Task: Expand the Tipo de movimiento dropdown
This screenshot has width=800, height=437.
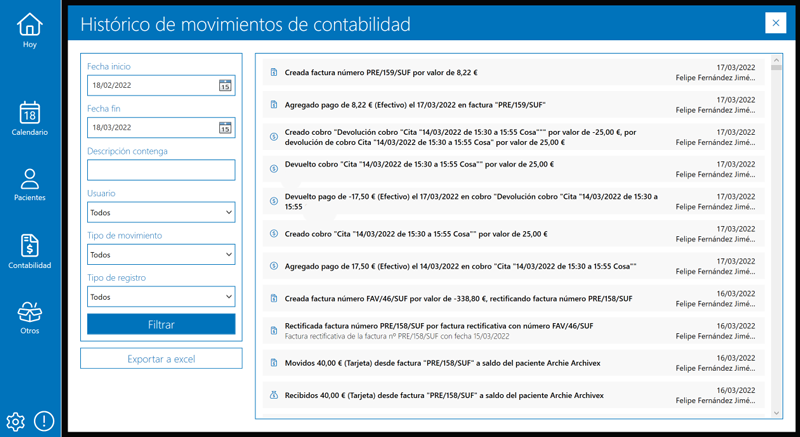Action: (x=161, y=255)
